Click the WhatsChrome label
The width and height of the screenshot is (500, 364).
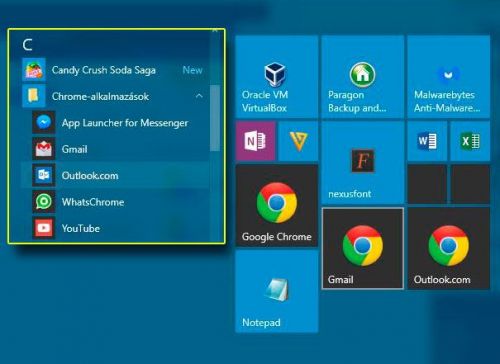[x=93, y=202]
